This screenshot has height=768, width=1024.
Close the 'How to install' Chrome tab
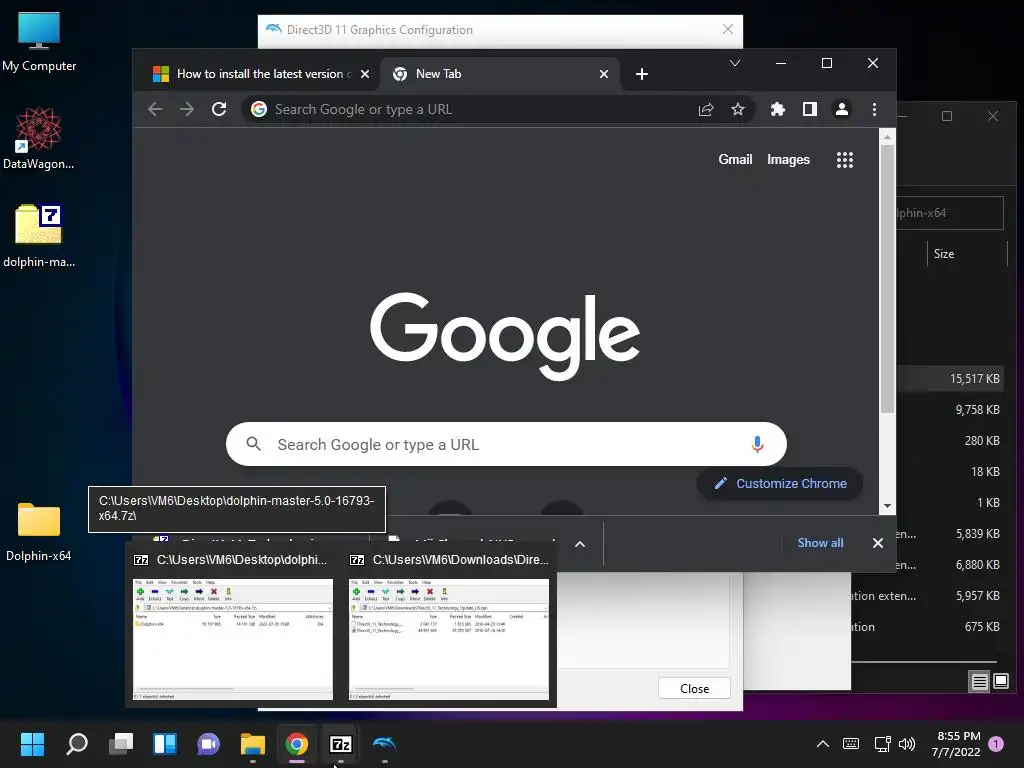(365, 74)
